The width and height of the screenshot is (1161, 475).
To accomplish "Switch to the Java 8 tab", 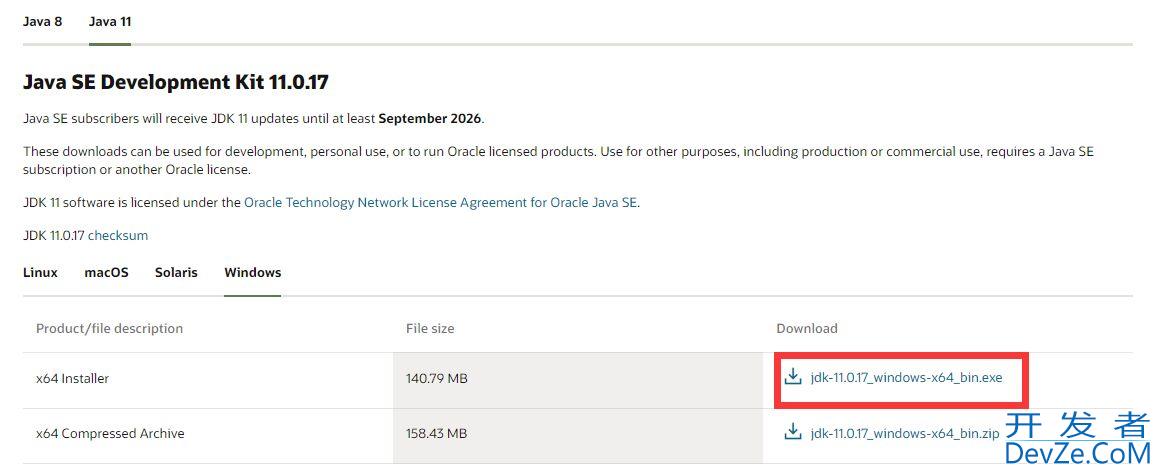I will [x=42, y=21].
